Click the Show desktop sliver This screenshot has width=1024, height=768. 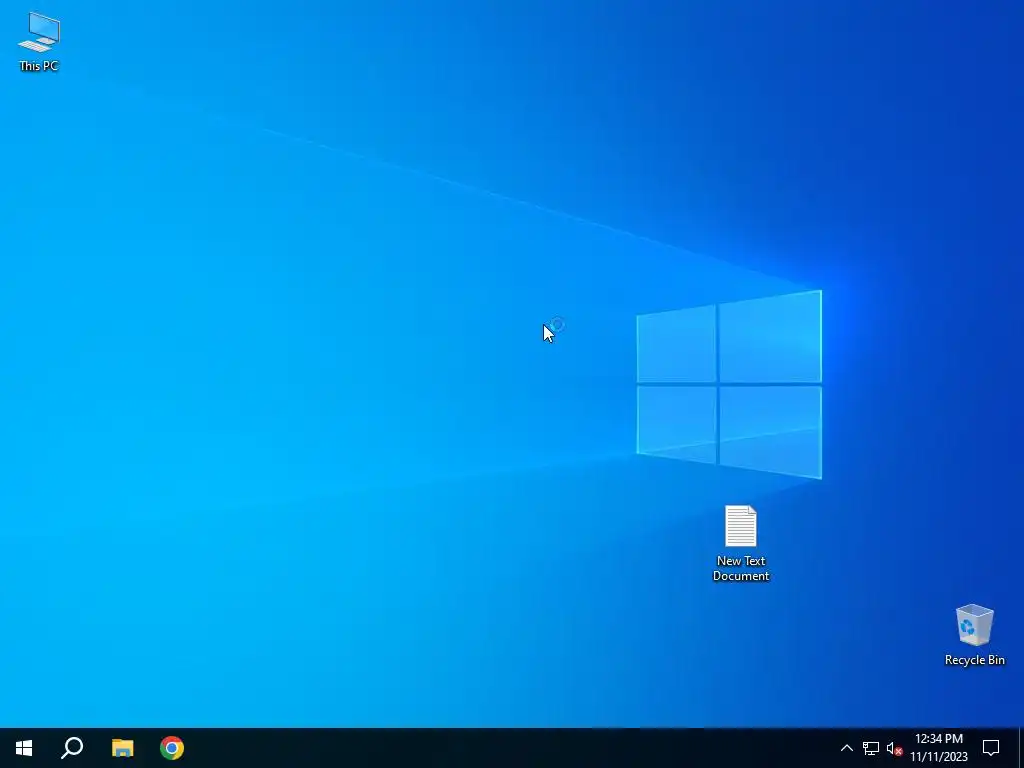1021,748
